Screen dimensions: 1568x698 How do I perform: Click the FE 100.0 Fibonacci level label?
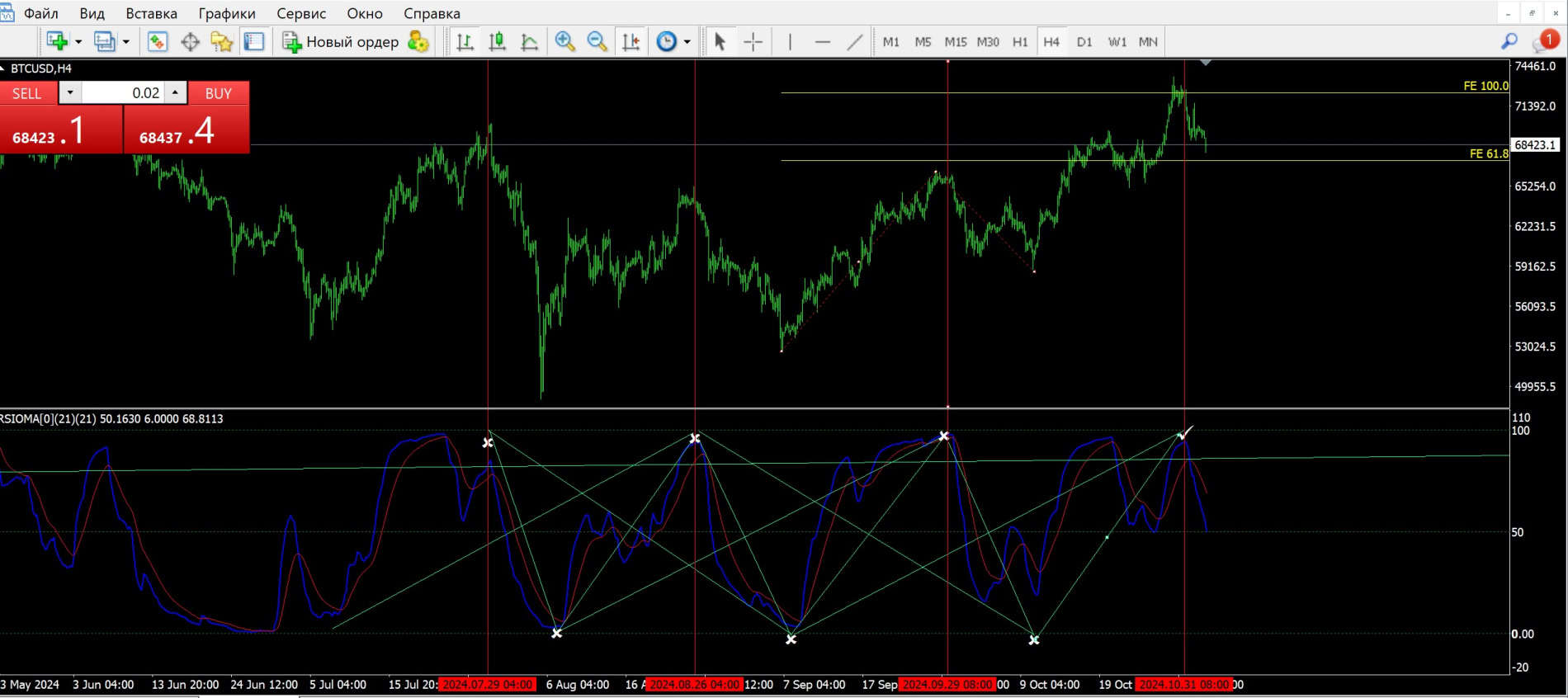(1485, 86)
